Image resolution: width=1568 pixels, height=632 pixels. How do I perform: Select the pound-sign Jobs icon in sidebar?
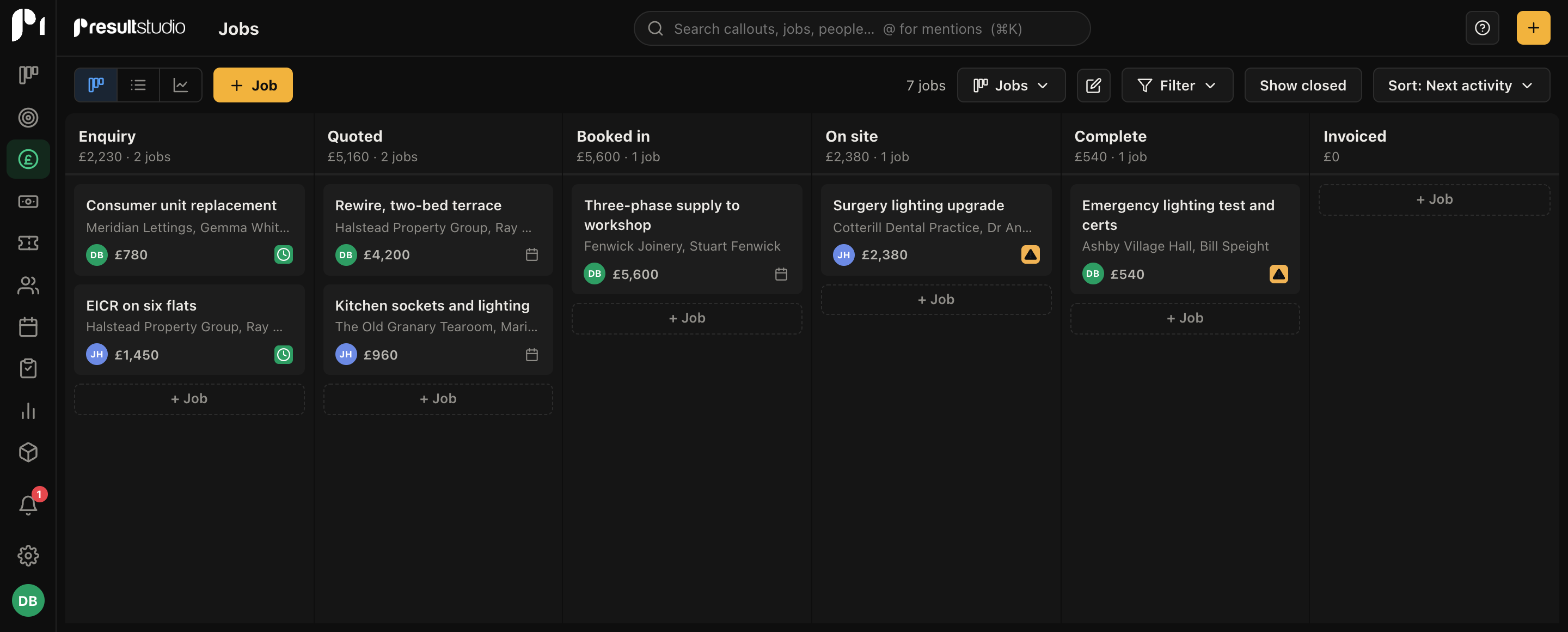pos(28,159)
